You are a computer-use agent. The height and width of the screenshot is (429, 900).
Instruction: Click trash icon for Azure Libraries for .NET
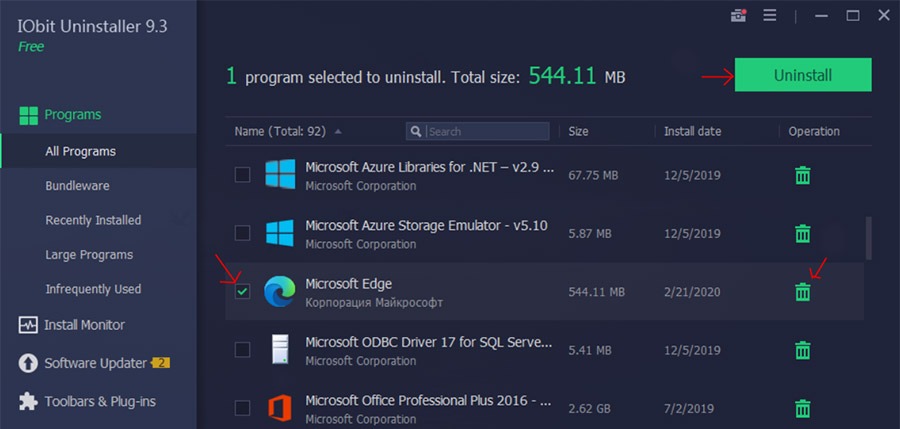(802, 175)
